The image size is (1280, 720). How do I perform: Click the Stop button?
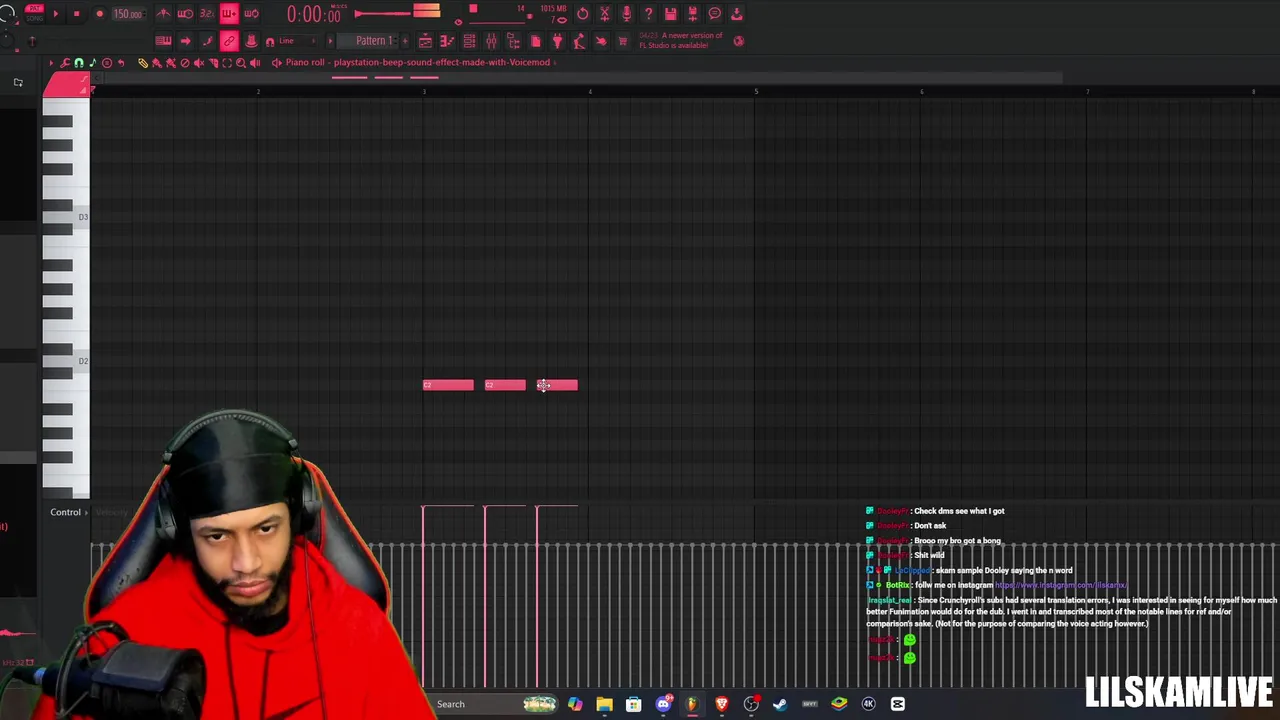pos(76,14)
